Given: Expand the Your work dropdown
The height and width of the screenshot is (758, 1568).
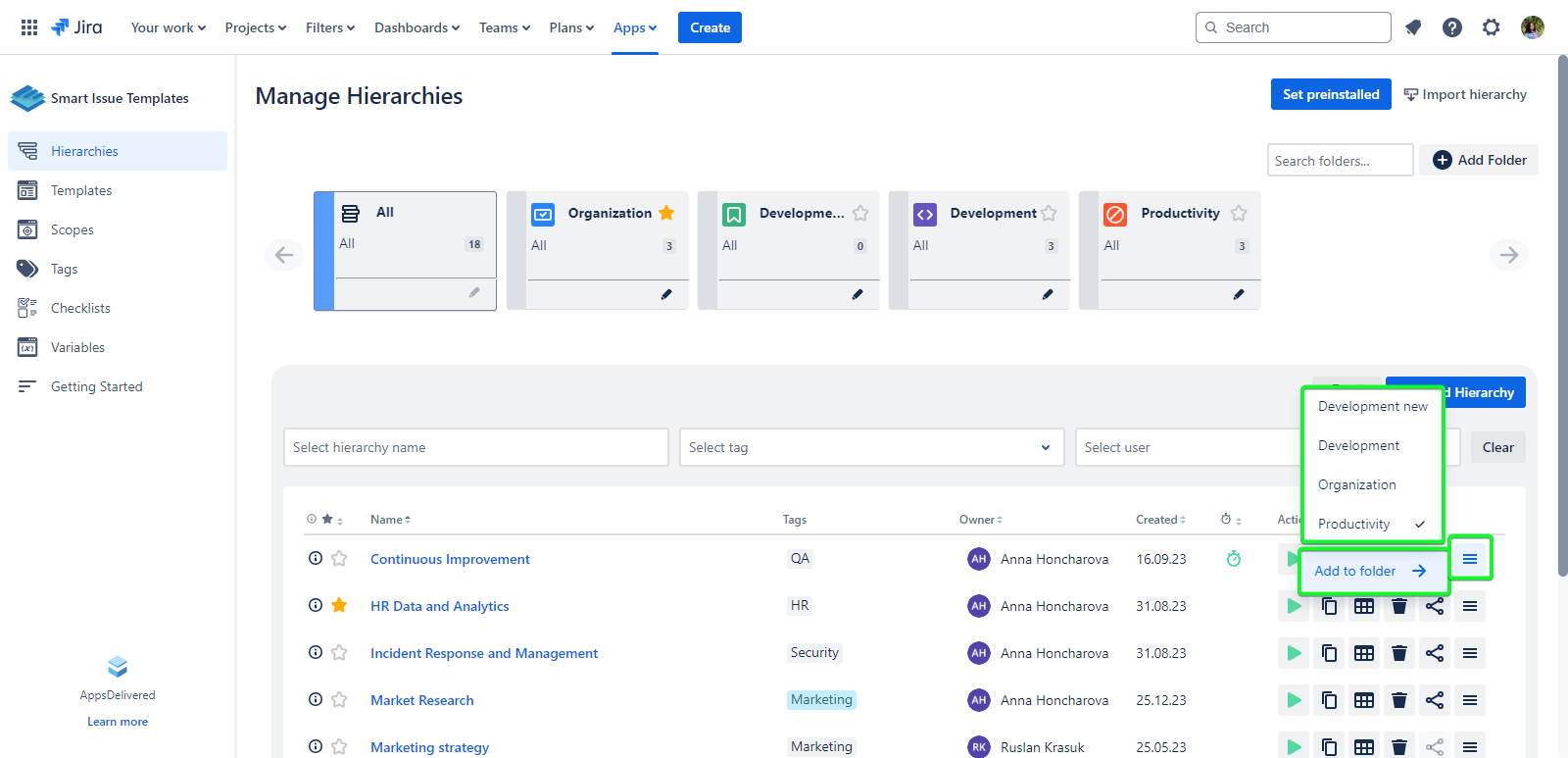Looking at the screenshot, I should [169, 27].
